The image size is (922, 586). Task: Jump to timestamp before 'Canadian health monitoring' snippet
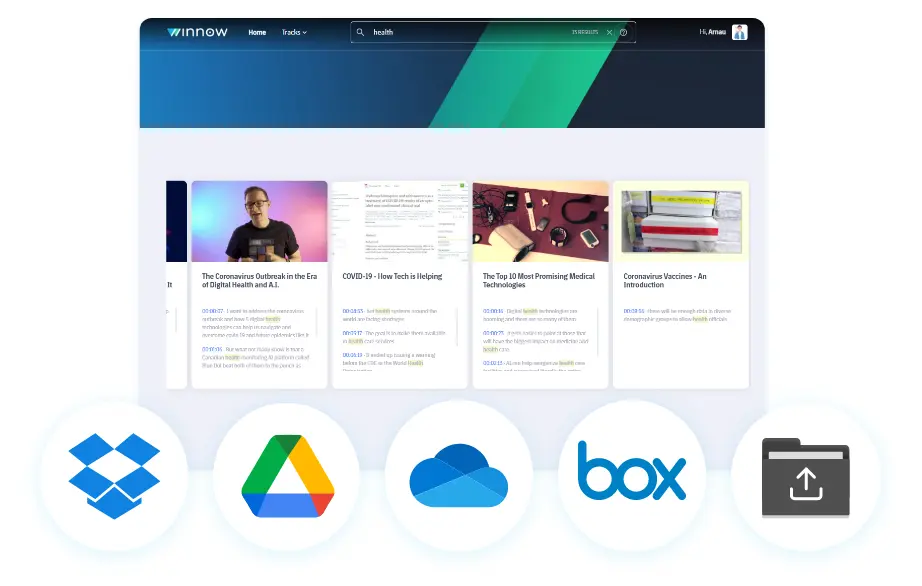[x=212, y=349]
